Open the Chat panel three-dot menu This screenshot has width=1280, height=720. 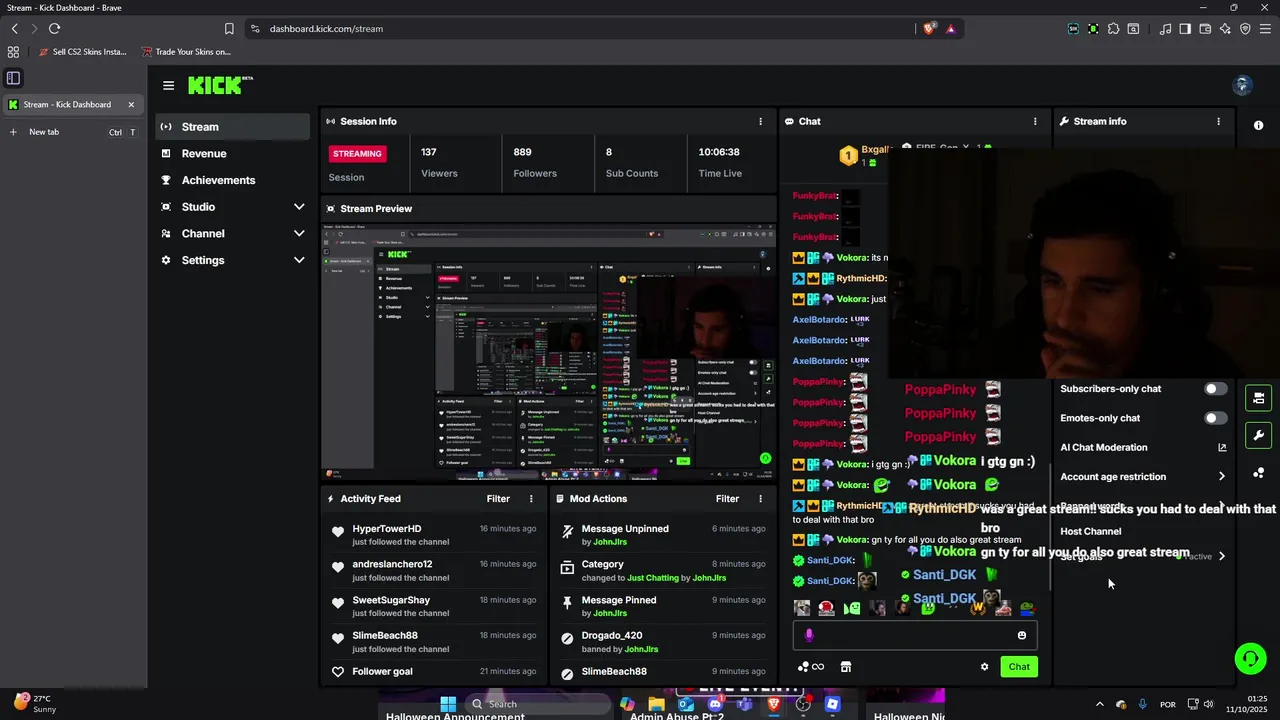tap(1035, 121)
